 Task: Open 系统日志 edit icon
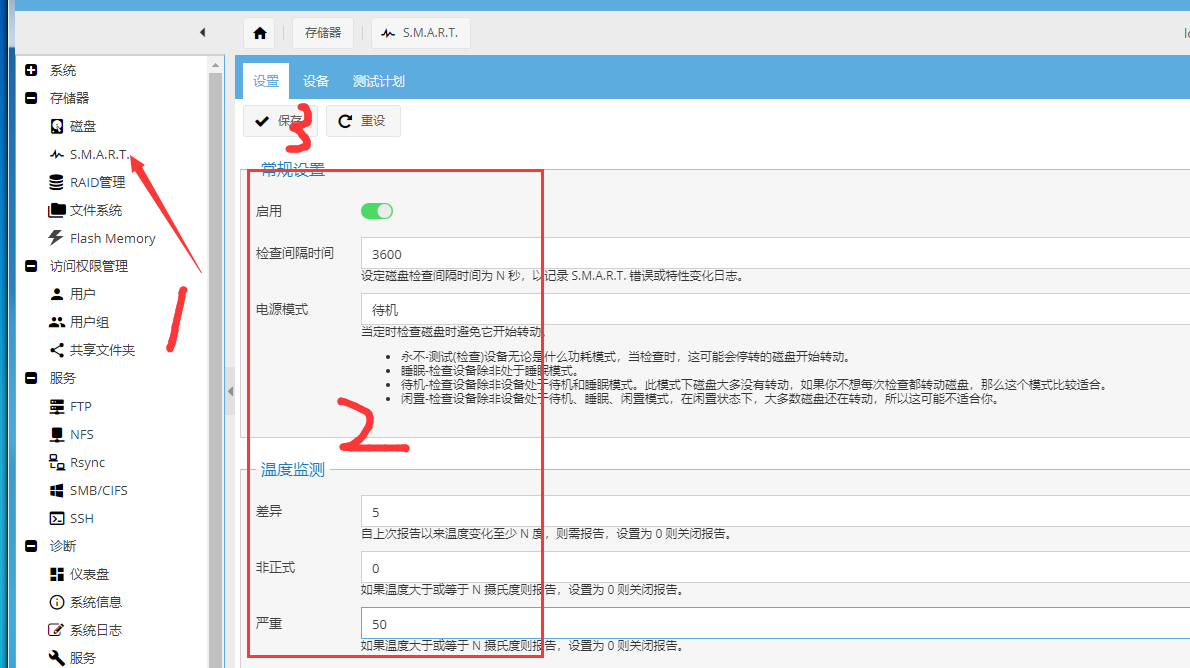point(56,630)
